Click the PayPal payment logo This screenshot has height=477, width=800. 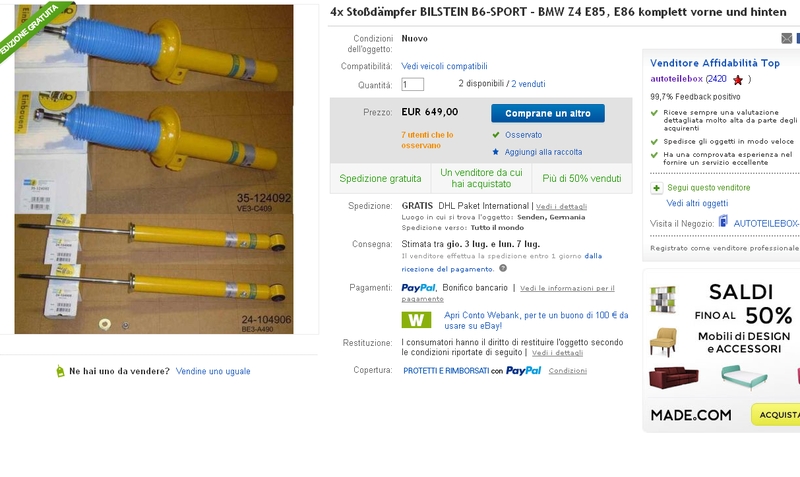pos(418,288)
